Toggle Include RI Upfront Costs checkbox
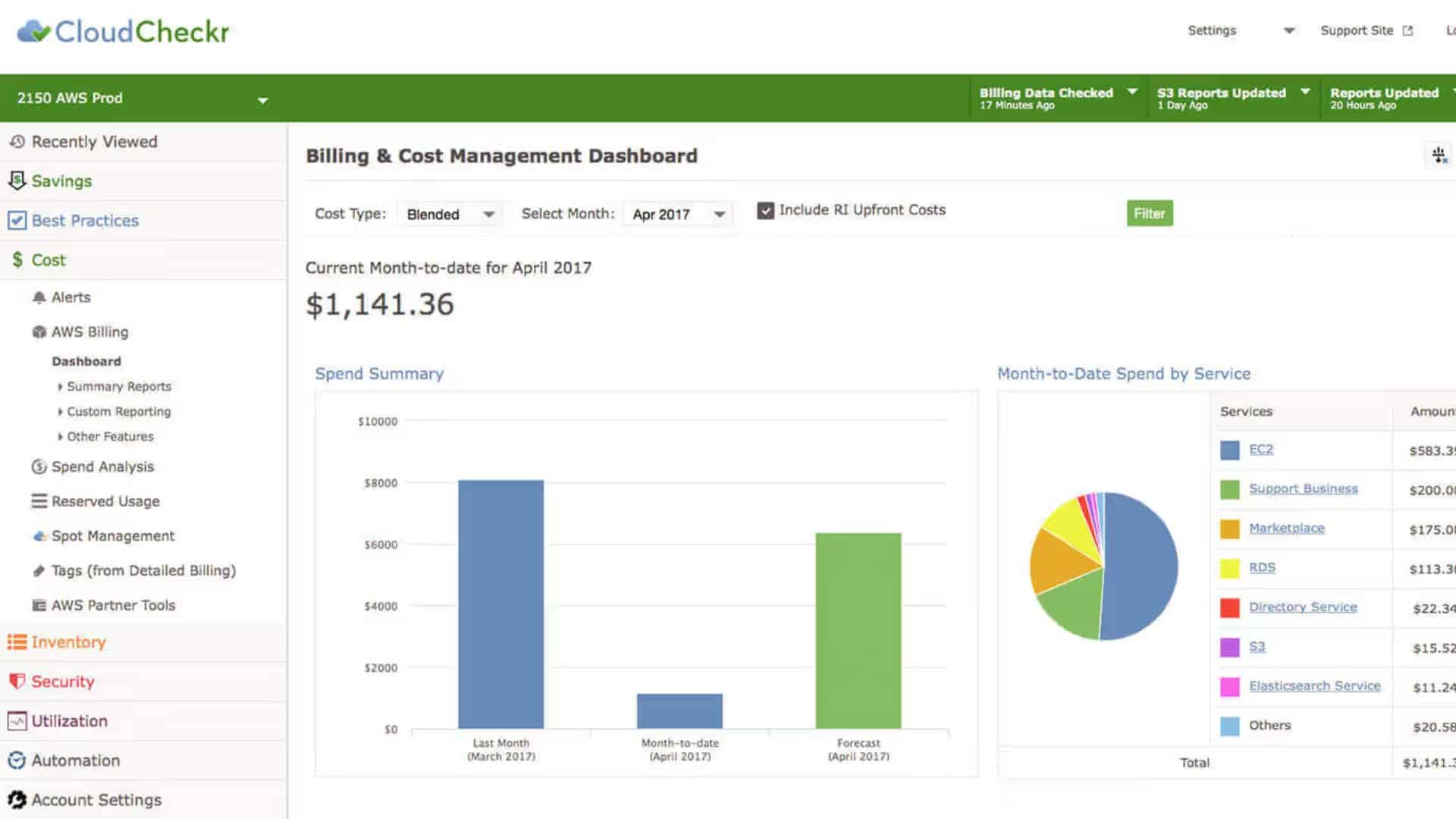This screenshot has height=819, width=1456. click(x=766, y=210)
